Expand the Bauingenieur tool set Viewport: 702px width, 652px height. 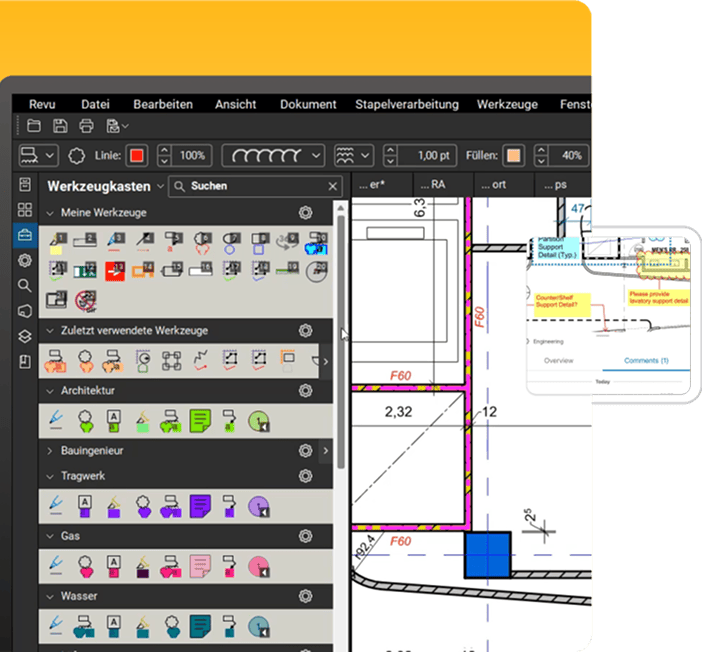[x=50, y=451]
